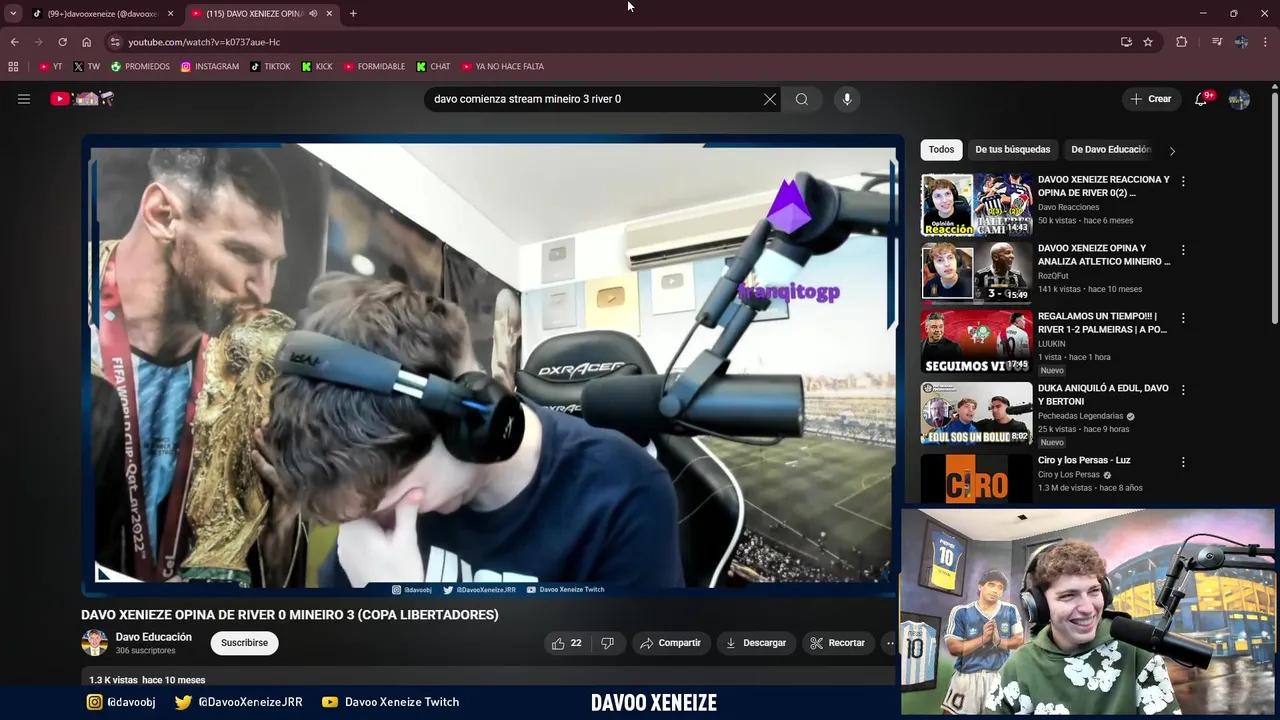
Task: Switch to the TikTok davooxeneize tab
Action: tap(102, 13)
